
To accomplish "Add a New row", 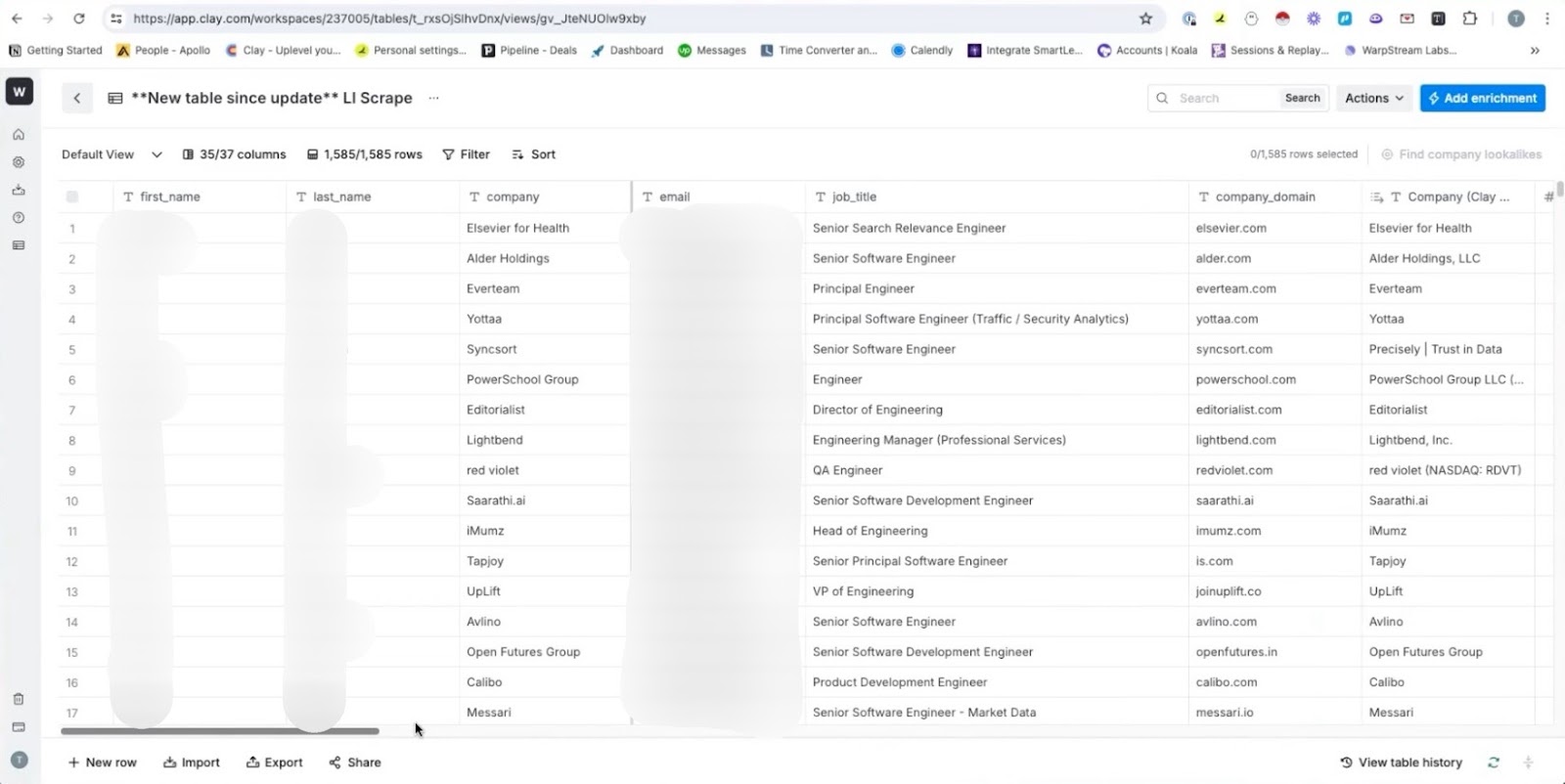I will coord(102,762).
